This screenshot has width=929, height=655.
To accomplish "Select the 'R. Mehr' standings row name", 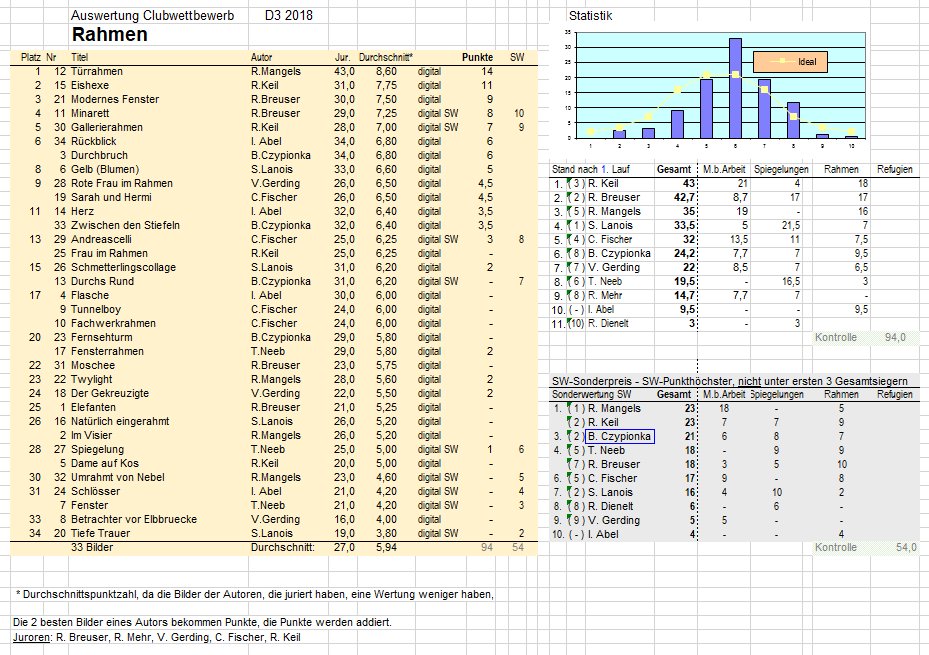I will (605, 296).
